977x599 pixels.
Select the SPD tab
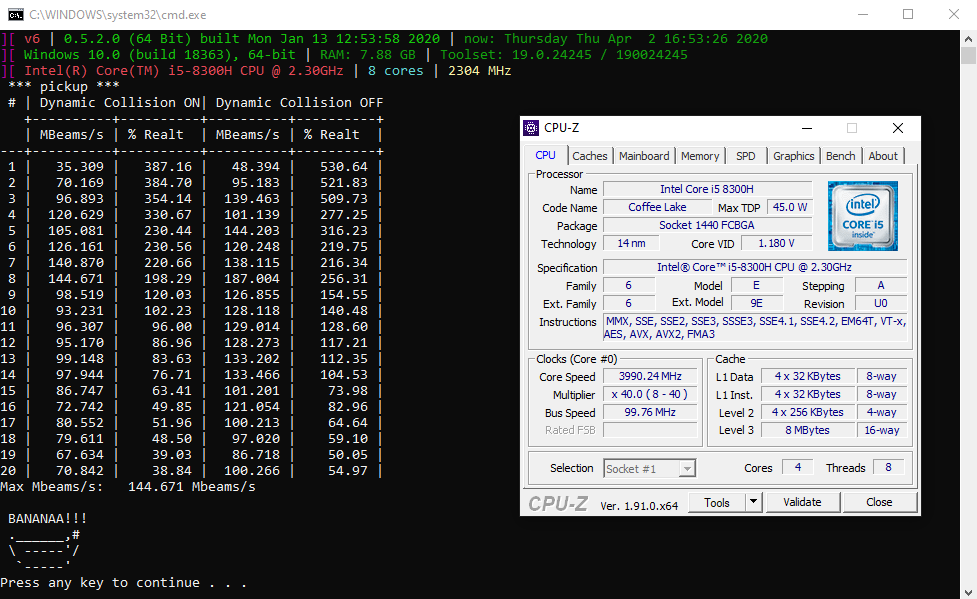coord(745,156)
